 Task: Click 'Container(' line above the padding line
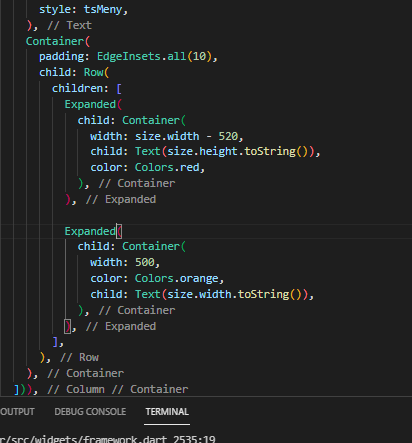pyautogui.click(x=58, y=41)
